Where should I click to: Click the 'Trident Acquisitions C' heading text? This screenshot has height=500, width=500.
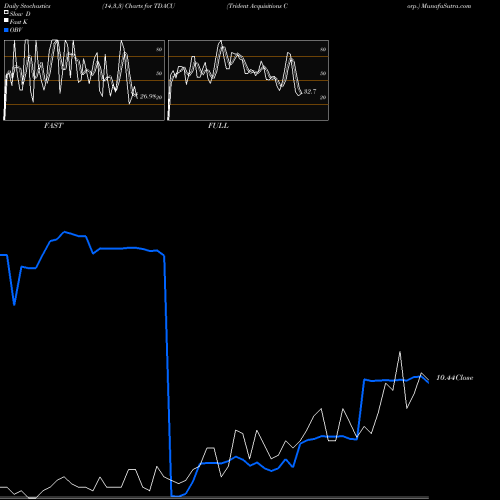(x=257, y=6)
